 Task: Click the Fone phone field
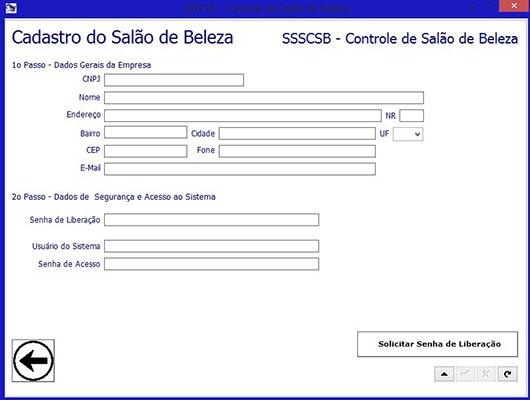(x=297, y=151)
